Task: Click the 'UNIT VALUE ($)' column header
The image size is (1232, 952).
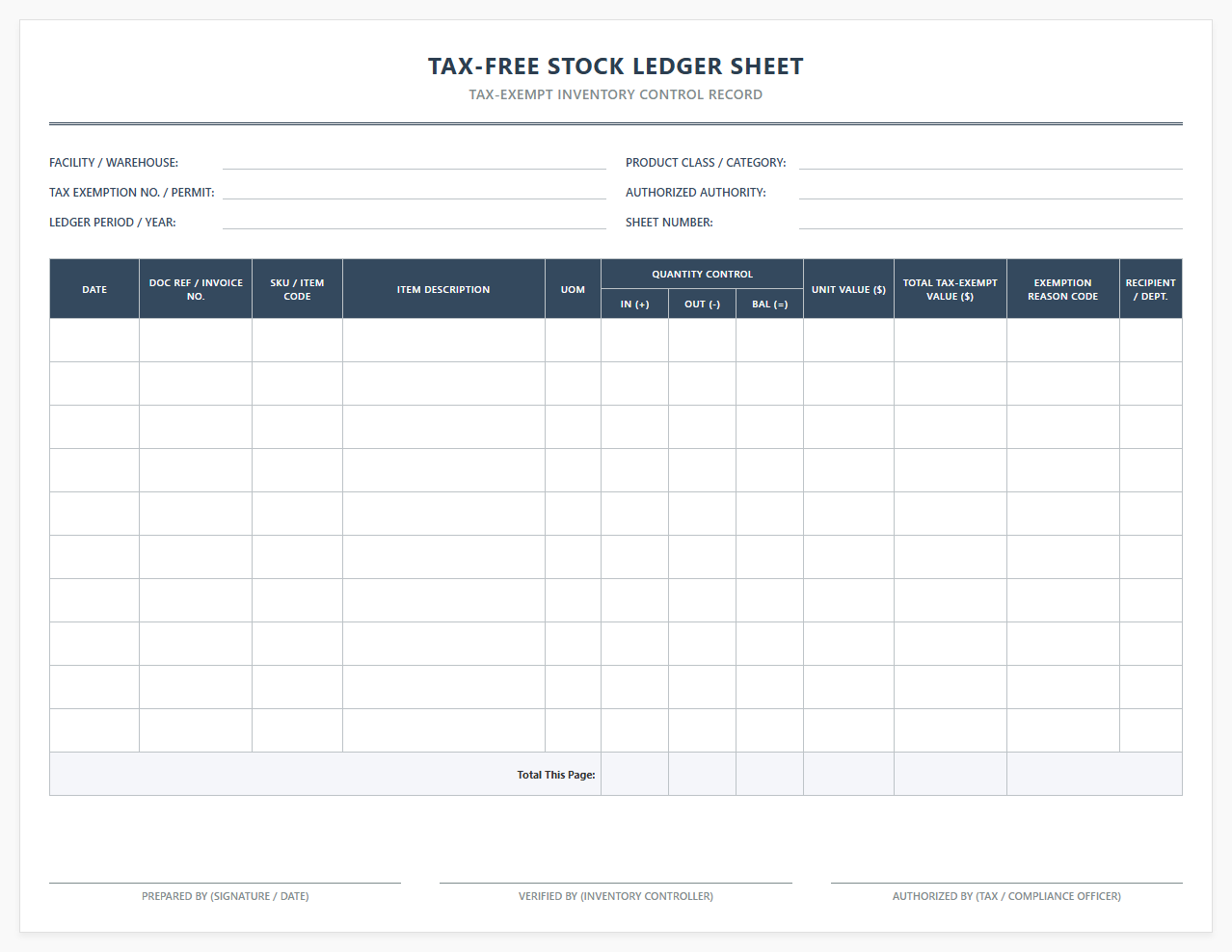Action: point(848,289)
